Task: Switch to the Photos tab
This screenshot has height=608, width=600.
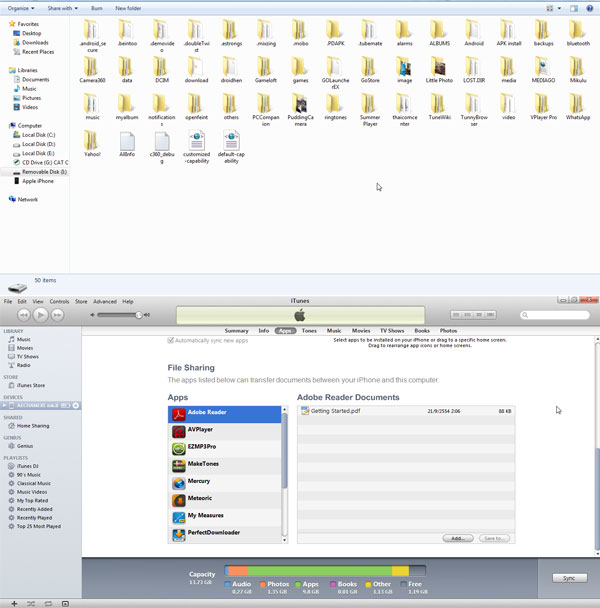Action: [448, 331]
